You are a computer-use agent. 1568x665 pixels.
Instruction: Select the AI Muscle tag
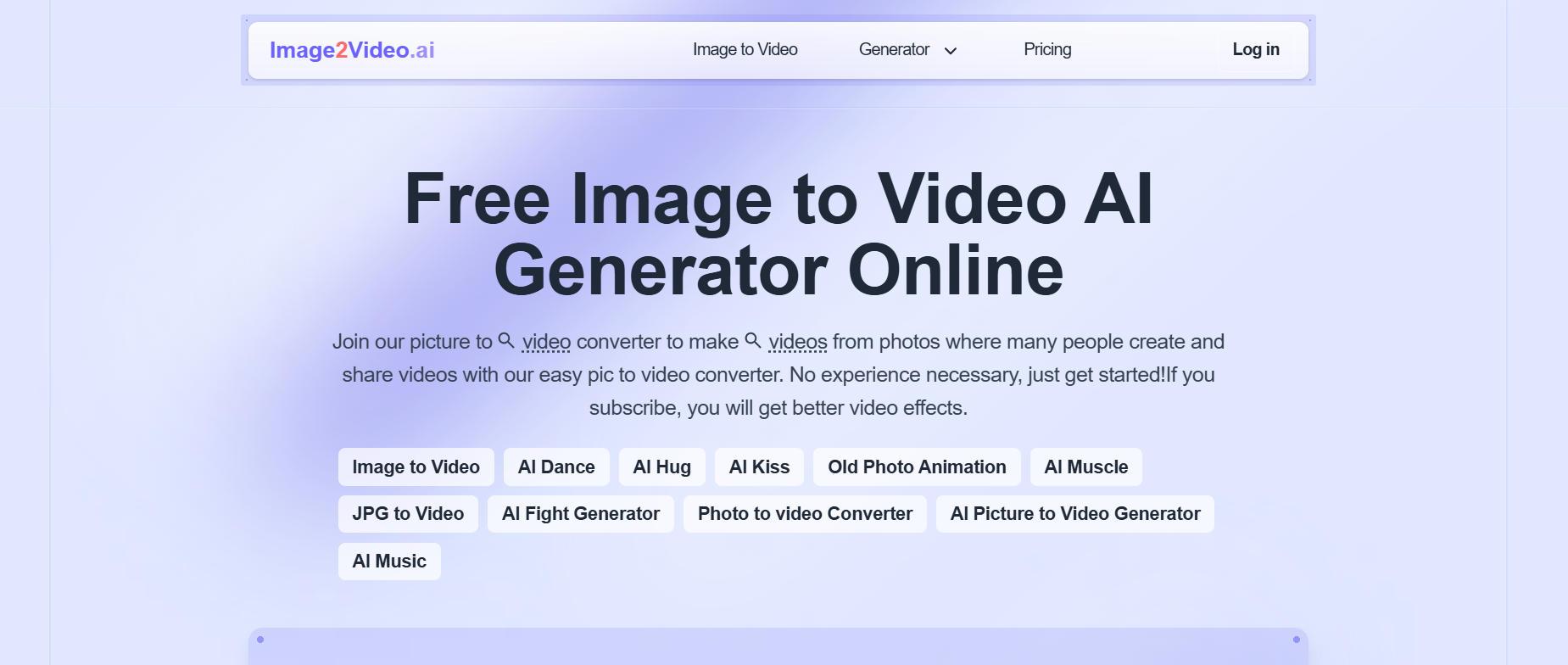pyautogui.click(x=1085, y=467)
